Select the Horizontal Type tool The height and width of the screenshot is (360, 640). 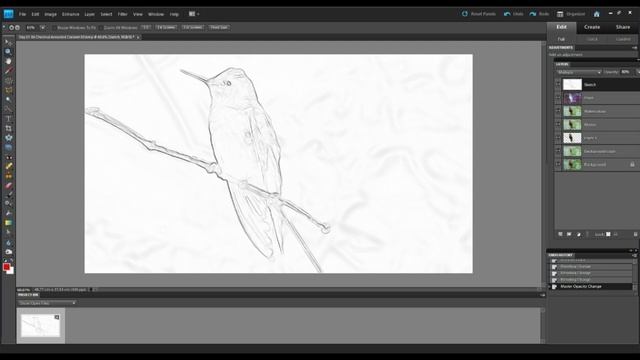(x=8, y=119)
